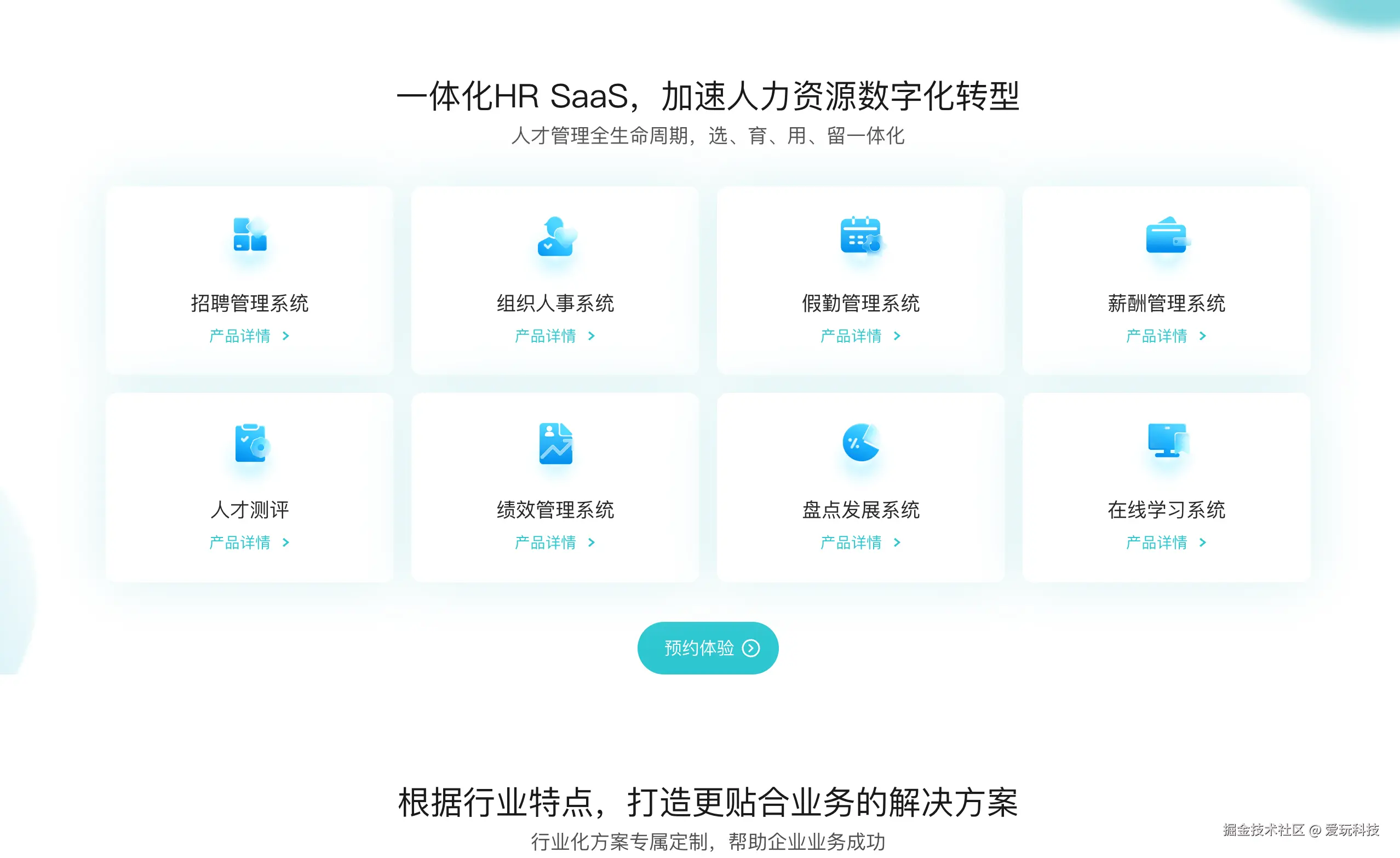The height and width of the screenshot is (858, 1400).
Task: Open 产品详情 link under 组织人事系统
Action: coord(546,336)
